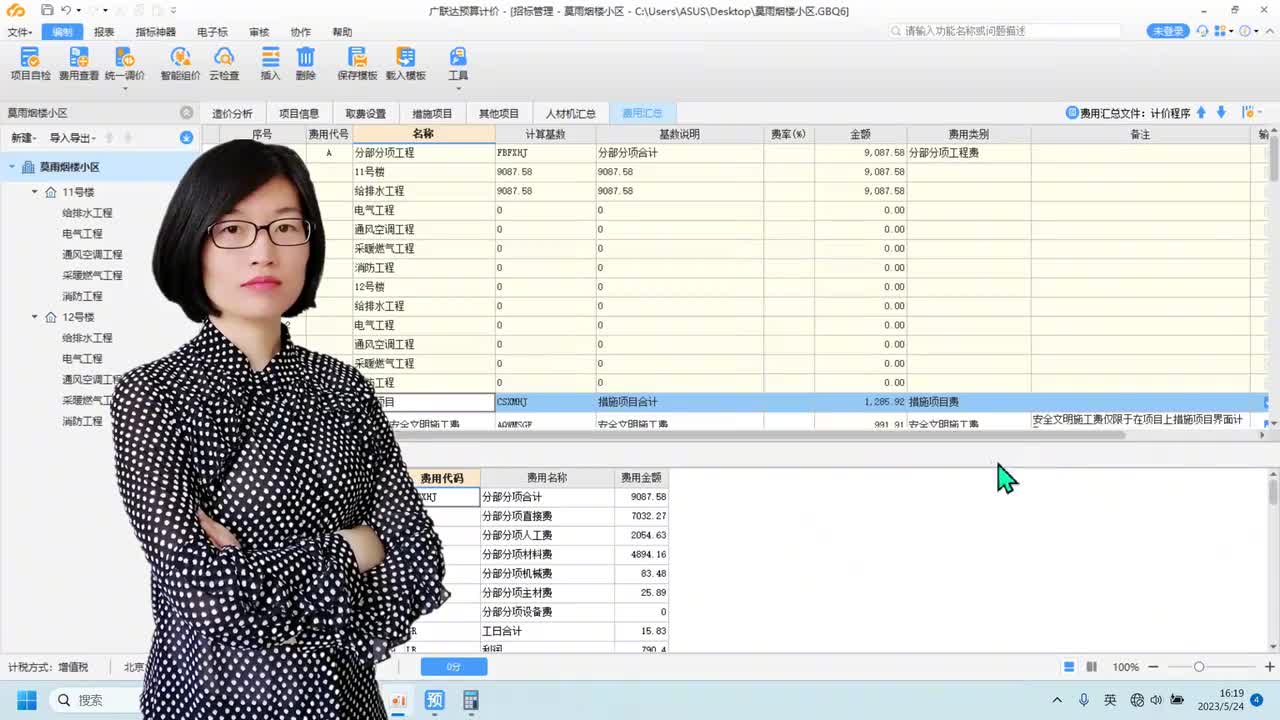This screenshot has width=1280, height=720.
Task: Click the upper table vertical scrollbar
Action: pyautogui.click(x=1274, y=160)
